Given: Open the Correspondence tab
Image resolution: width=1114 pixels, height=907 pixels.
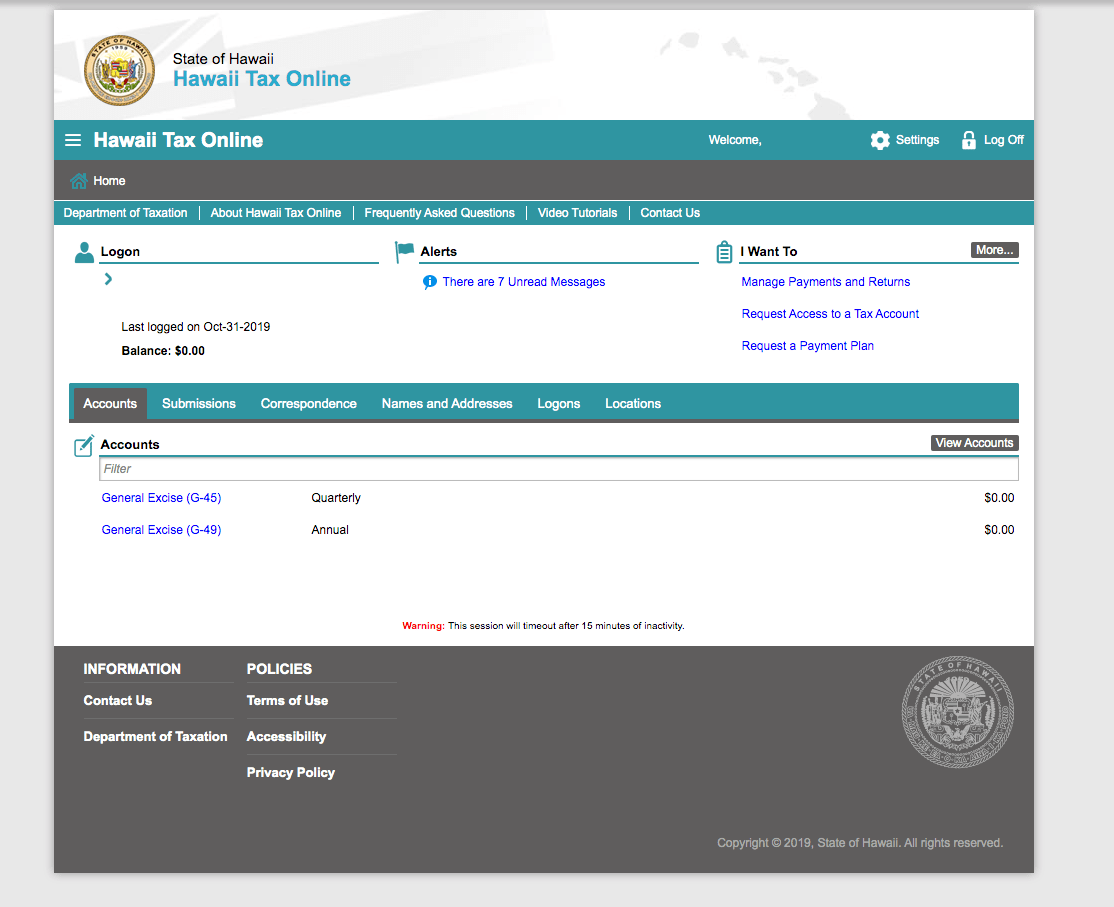Looking at the screenshot, I should tap(308, 403).
